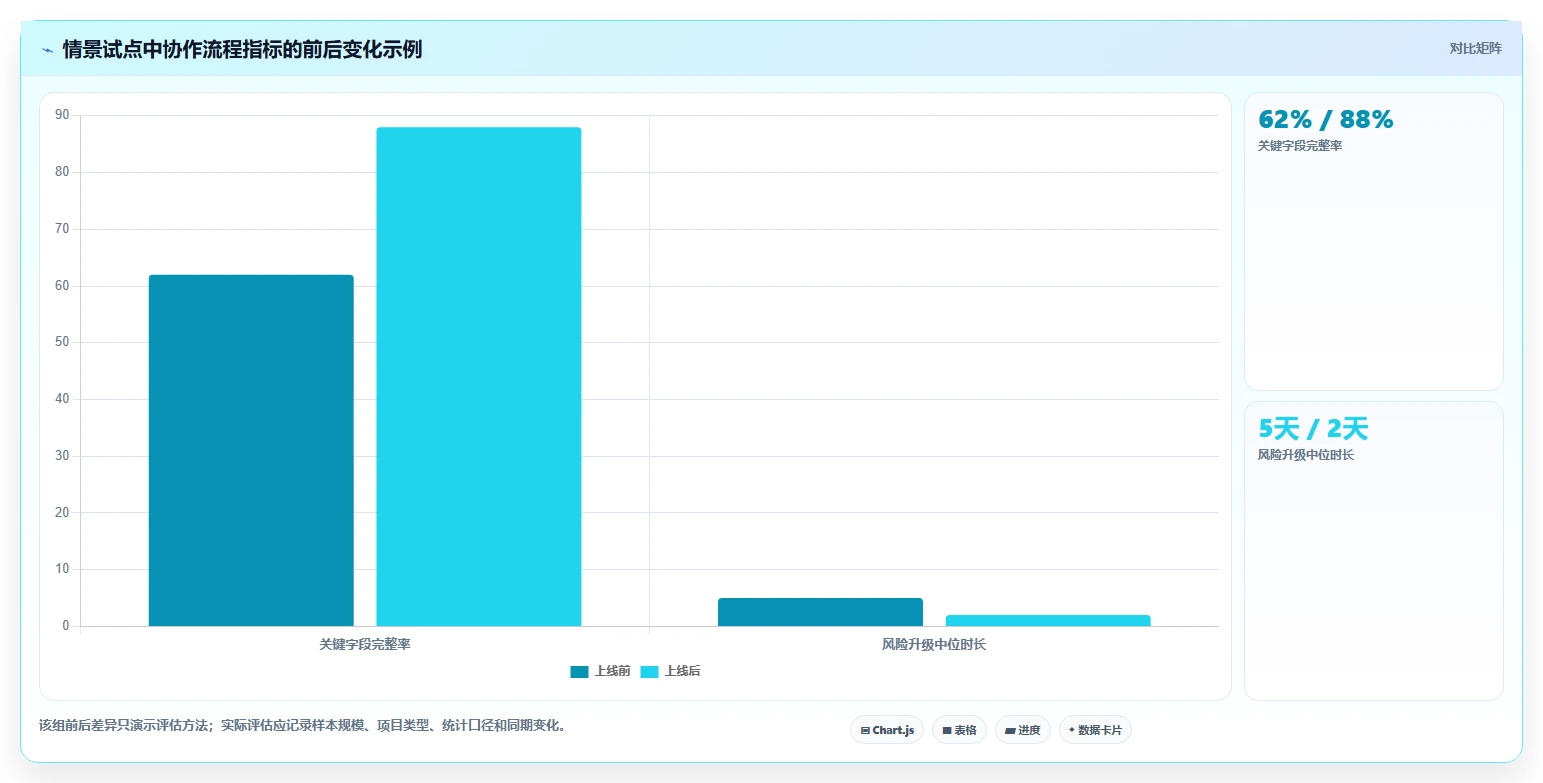Click the 62% / 88% value card
This screenshot has width=1543, height=783.
(1374, 241)
